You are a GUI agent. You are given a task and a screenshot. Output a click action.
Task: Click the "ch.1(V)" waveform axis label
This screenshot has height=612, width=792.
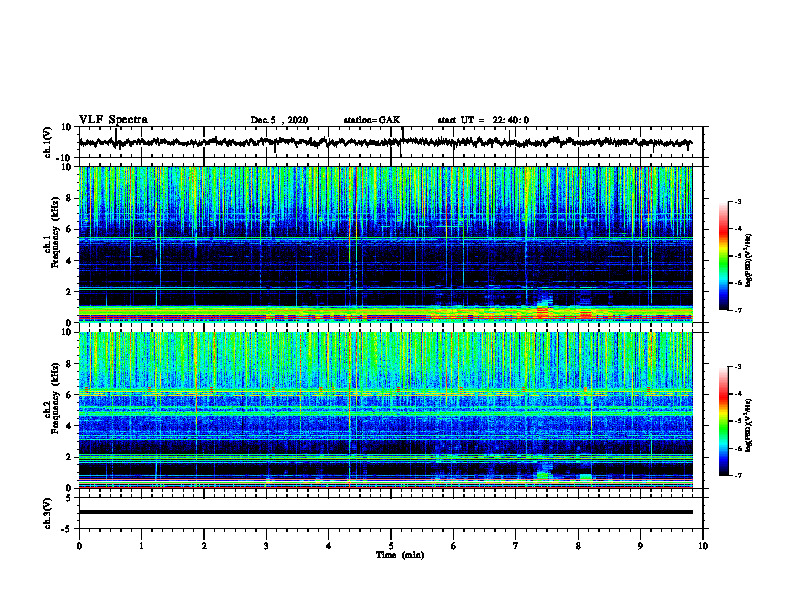pos(48,142)
